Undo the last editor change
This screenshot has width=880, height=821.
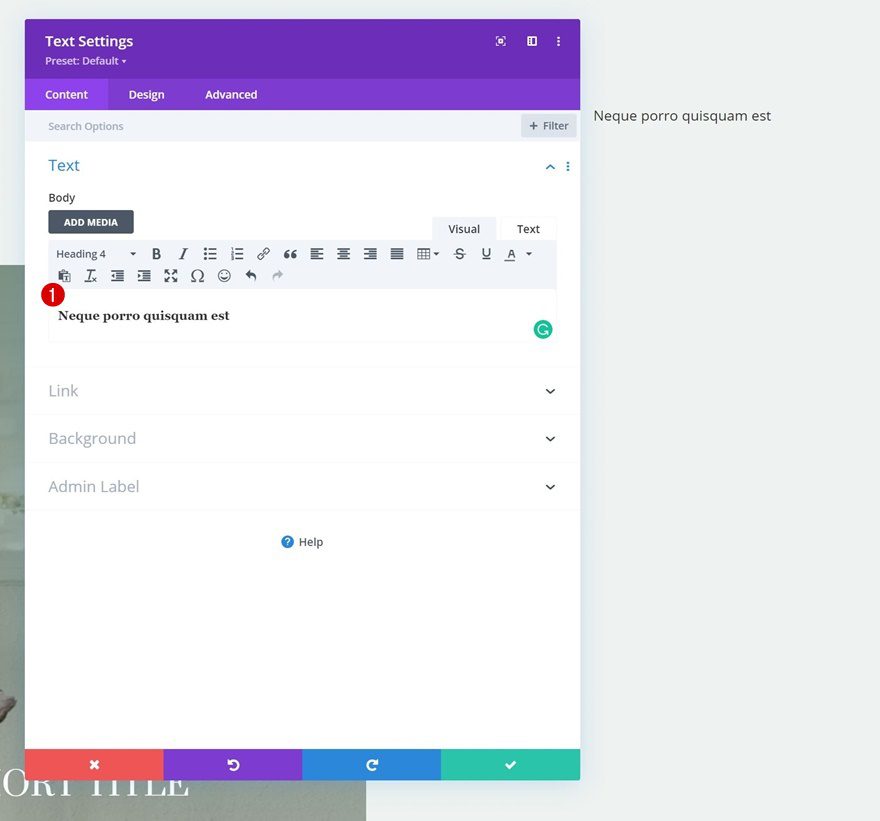click(251, 275)
